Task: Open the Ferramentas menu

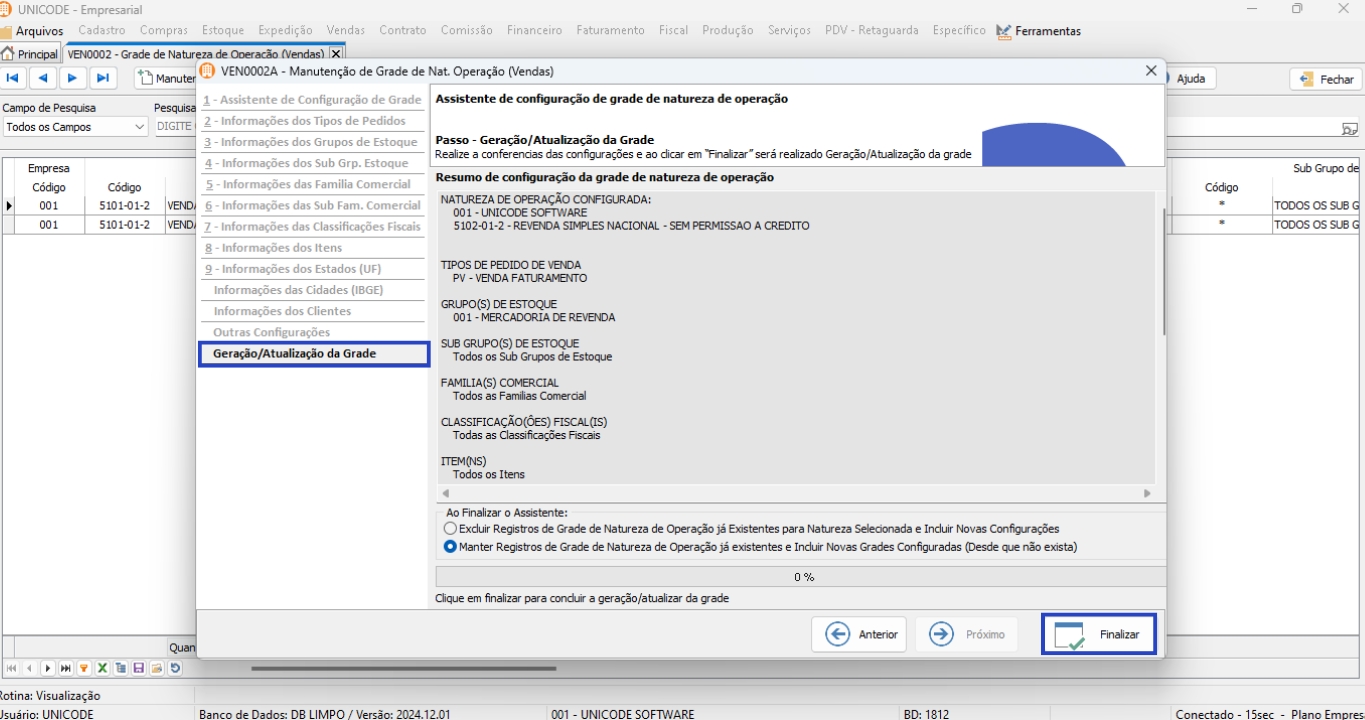Action: click(1039, 31)
